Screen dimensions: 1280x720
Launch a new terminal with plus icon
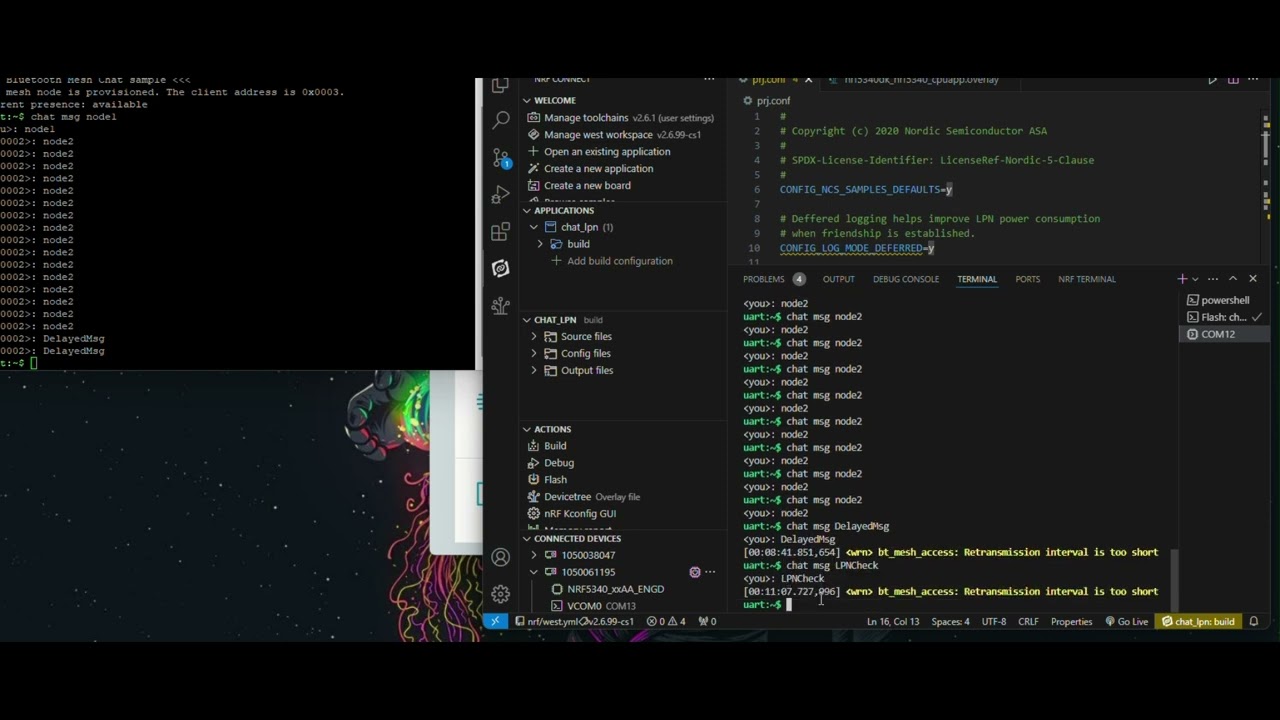tap(1182, 279)
